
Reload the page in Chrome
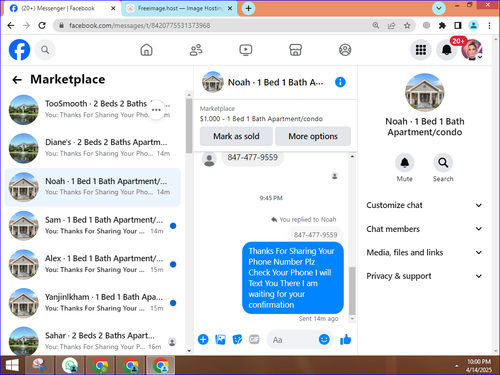42,25
